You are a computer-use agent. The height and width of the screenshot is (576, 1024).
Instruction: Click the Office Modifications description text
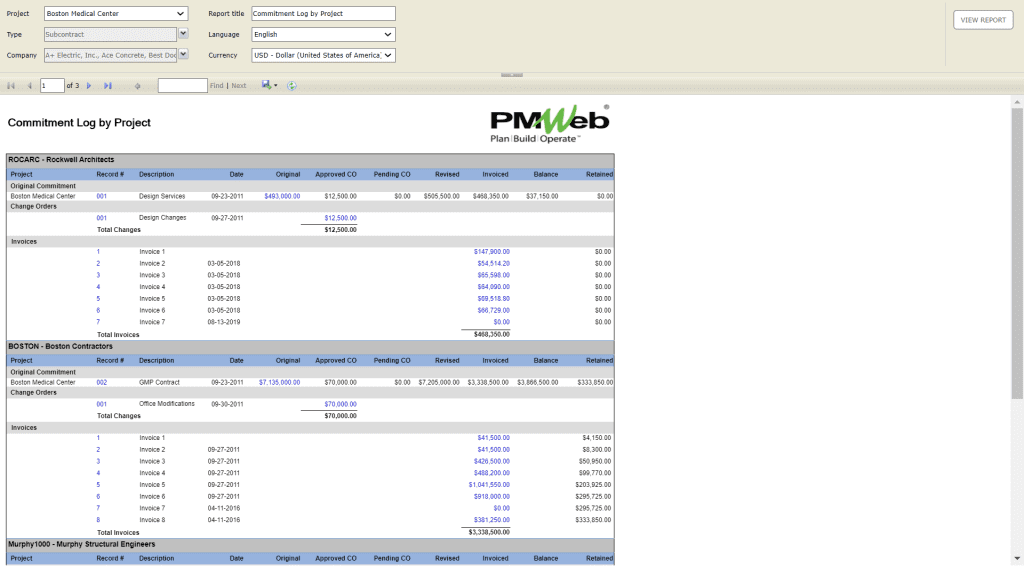coord(167,404)
